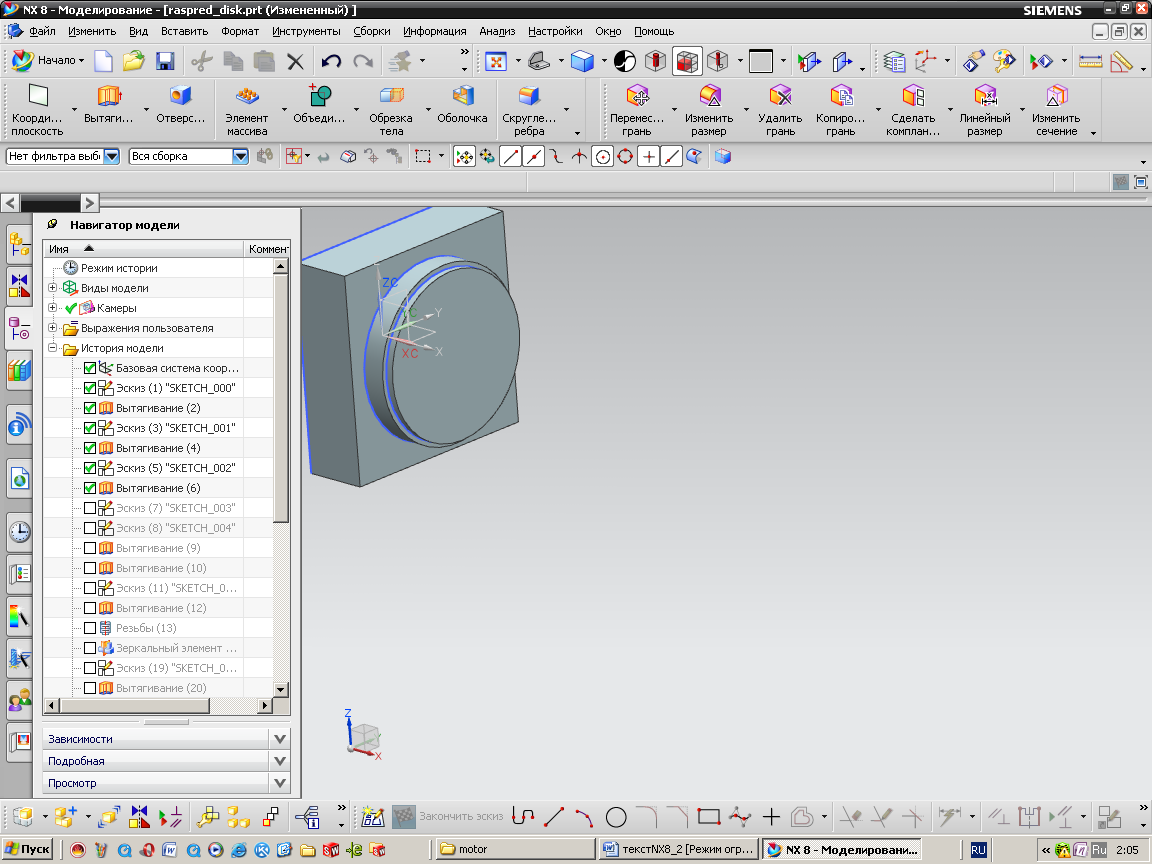This screenshot has height=864, width=1152.
Task: Select the Shell (Оболочка) tool
Action: pos(462,104)
